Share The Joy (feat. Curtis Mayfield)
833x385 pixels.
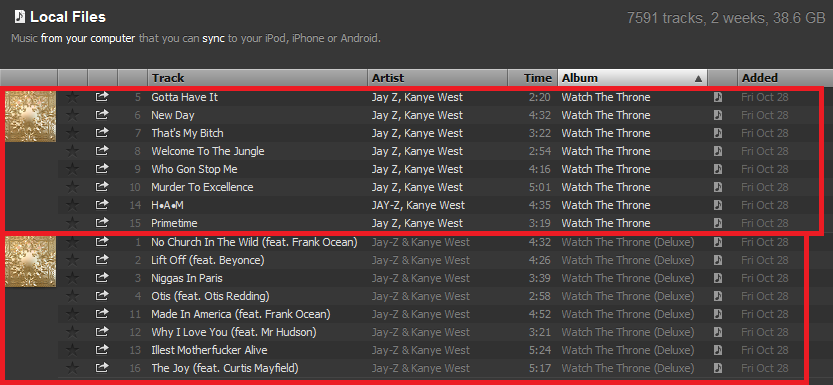(101, 367)
